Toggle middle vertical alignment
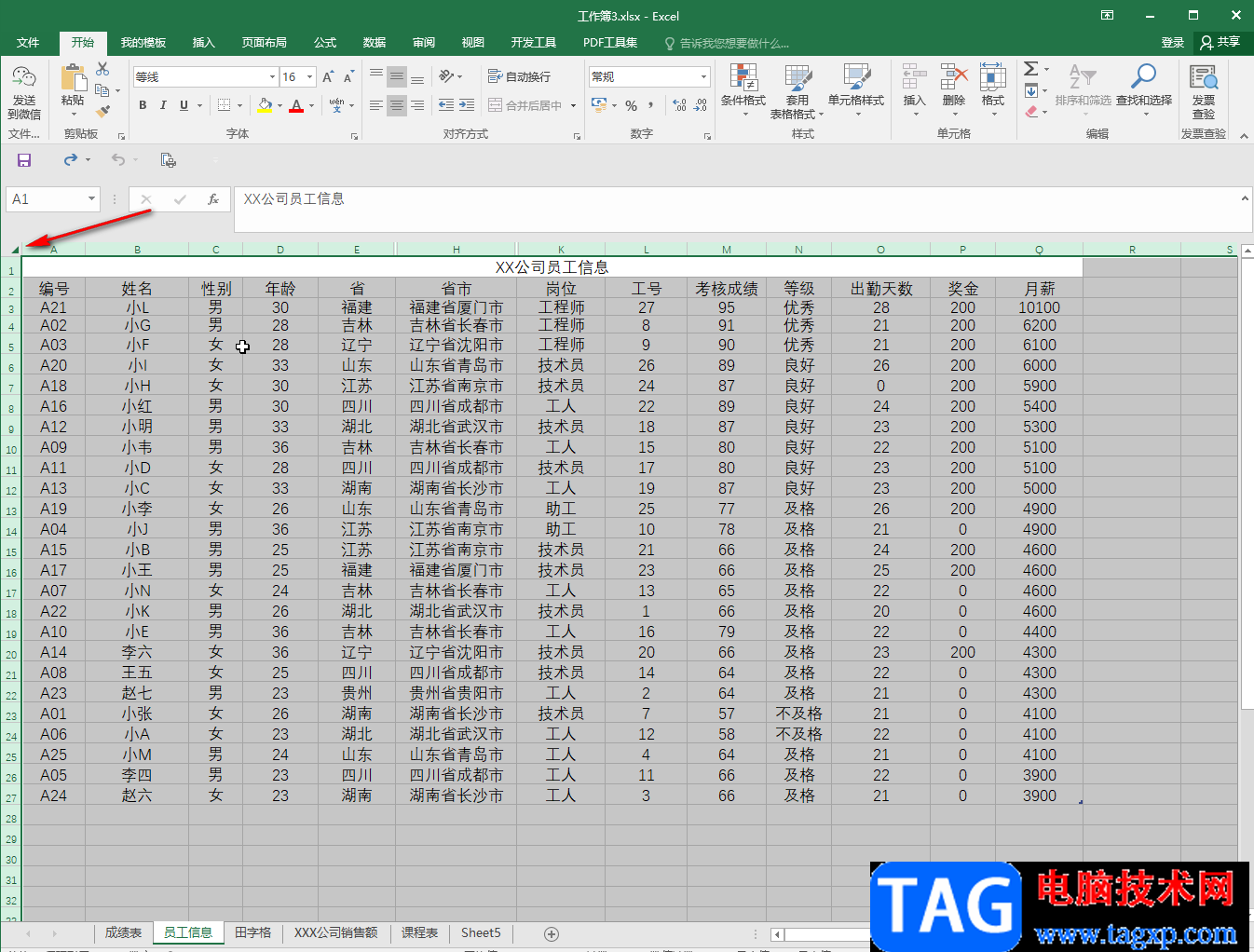Screen dimensions: 1254x952 tap(397, 77)
